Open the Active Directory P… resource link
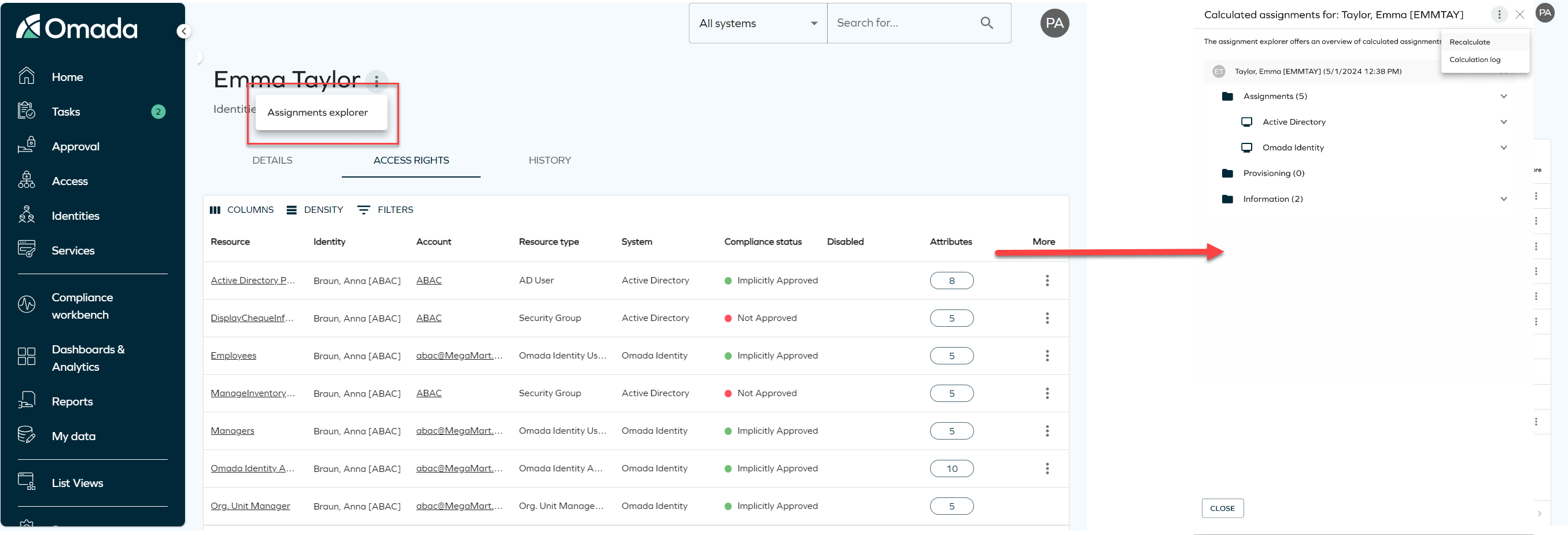 (253, 280)
